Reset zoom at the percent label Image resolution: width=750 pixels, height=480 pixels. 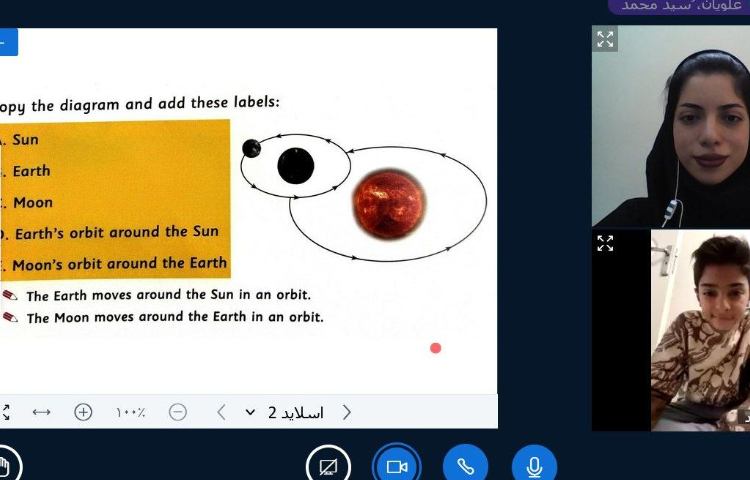[130, 412]
